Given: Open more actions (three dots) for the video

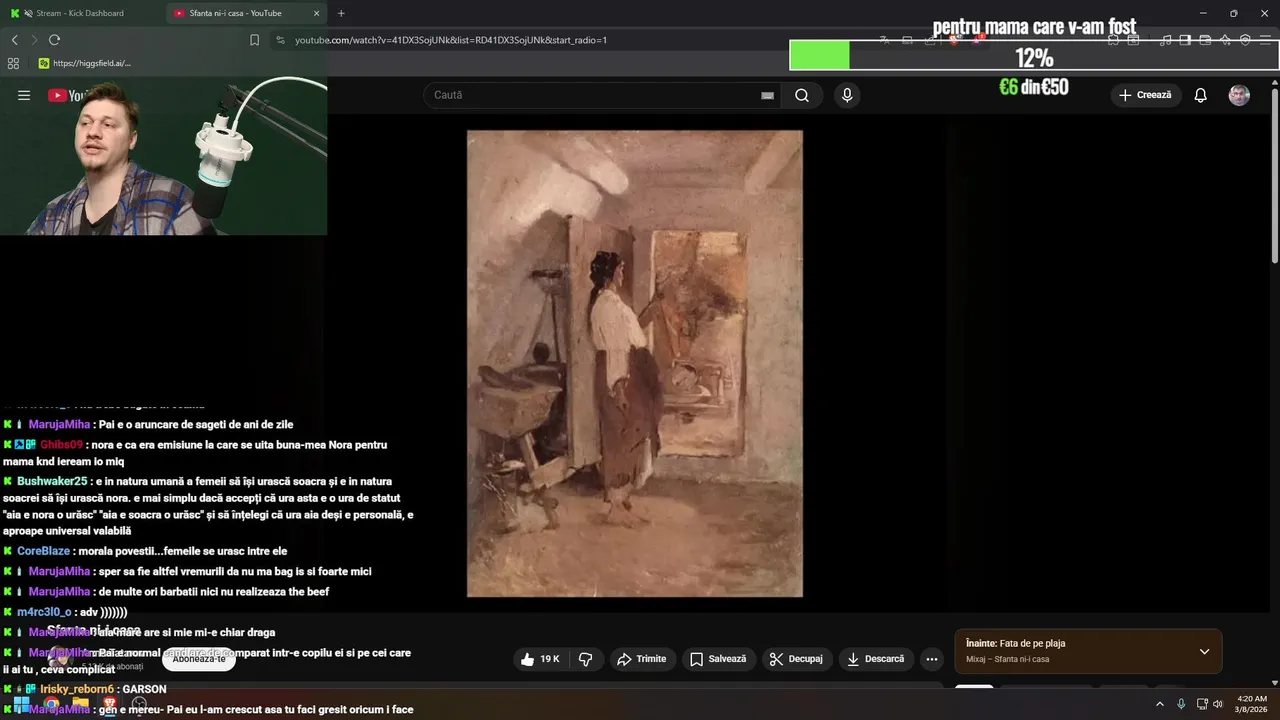Looking at the screenshot, I should [932, 659].
